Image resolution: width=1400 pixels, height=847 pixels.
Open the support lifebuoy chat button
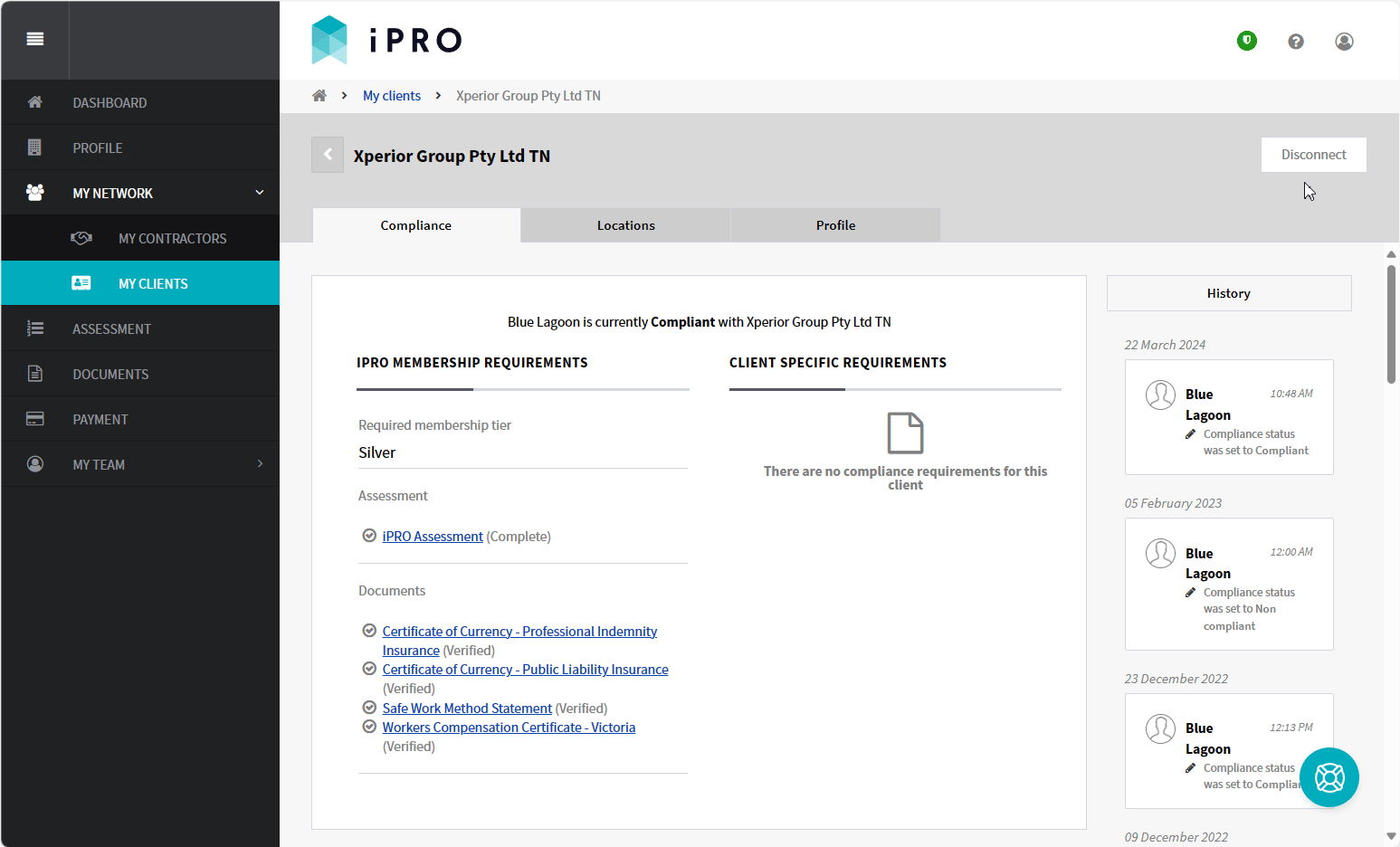[1329, 777]
